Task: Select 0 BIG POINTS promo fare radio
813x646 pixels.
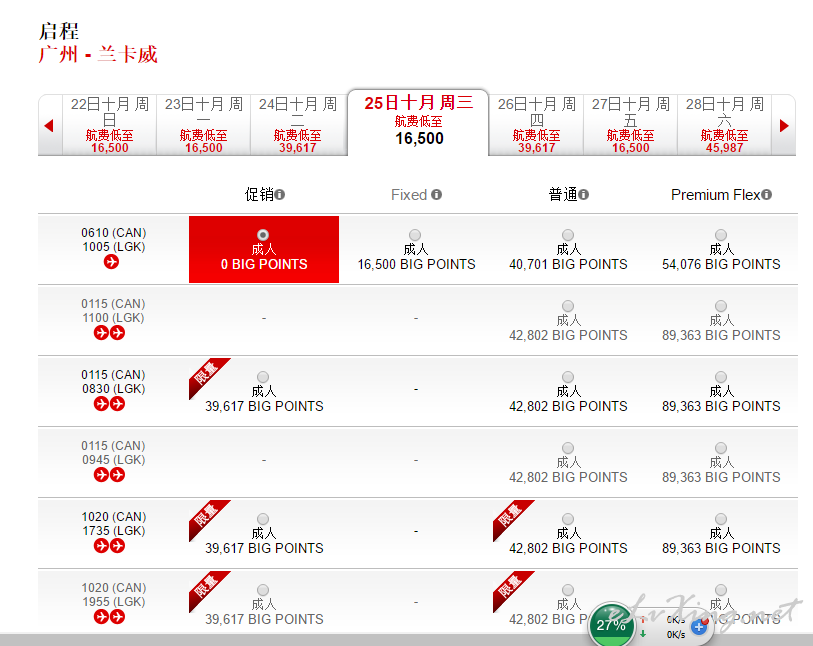Action: pyautogui.click(x=263, y=235)
